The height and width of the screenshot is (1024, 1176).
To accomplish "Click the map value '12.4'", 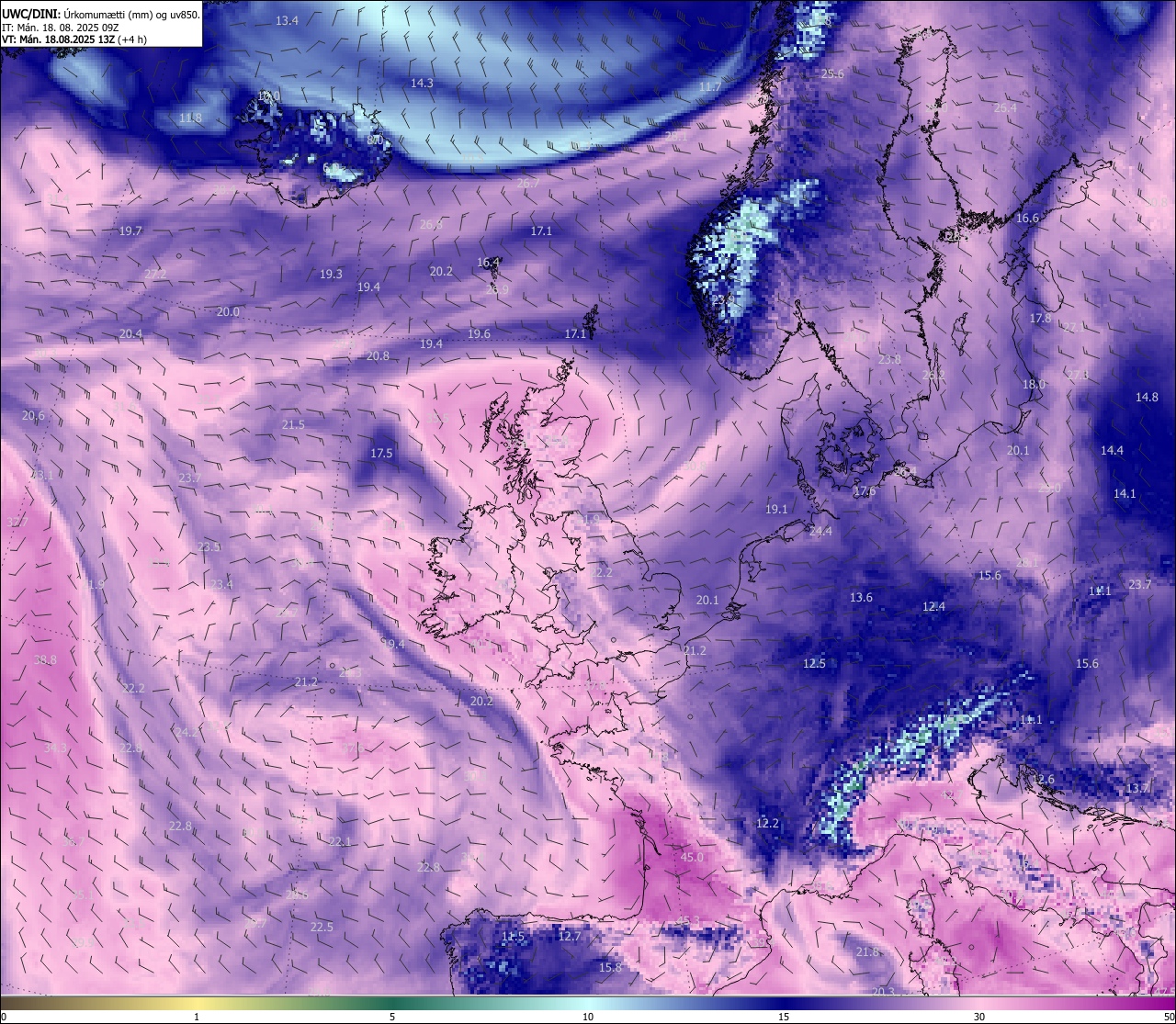I will [x=933, y=606].
